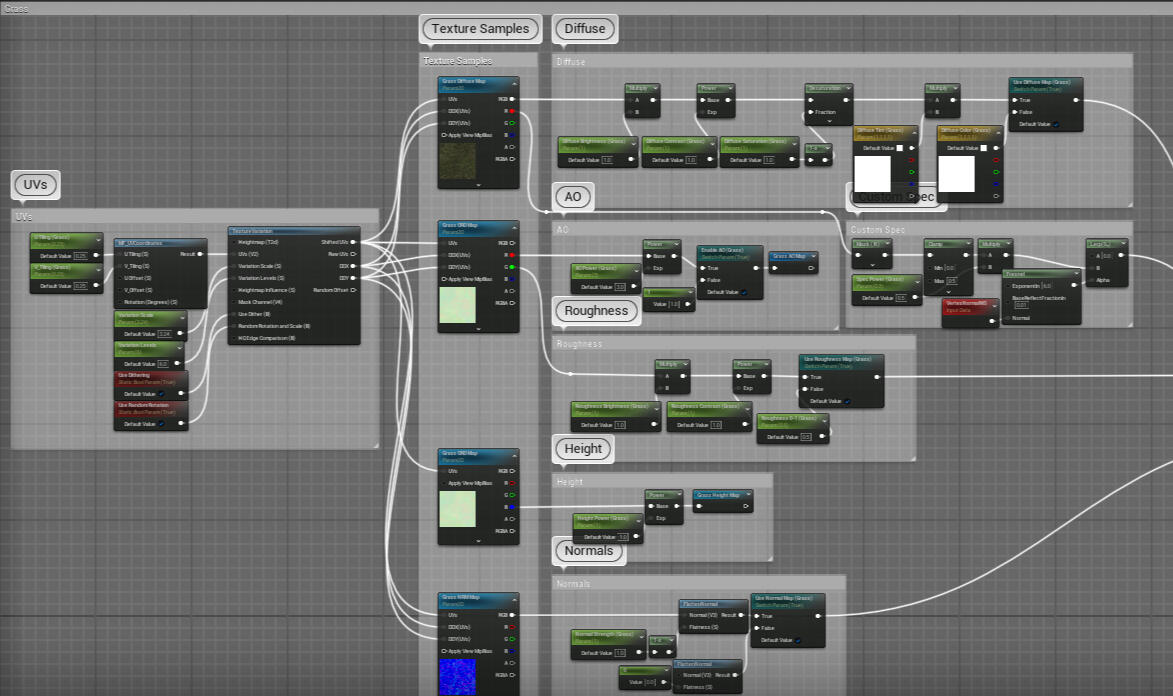
Task: Expand the Grass Diffuse Map node bottom arrow
Action: coord(479,185)
